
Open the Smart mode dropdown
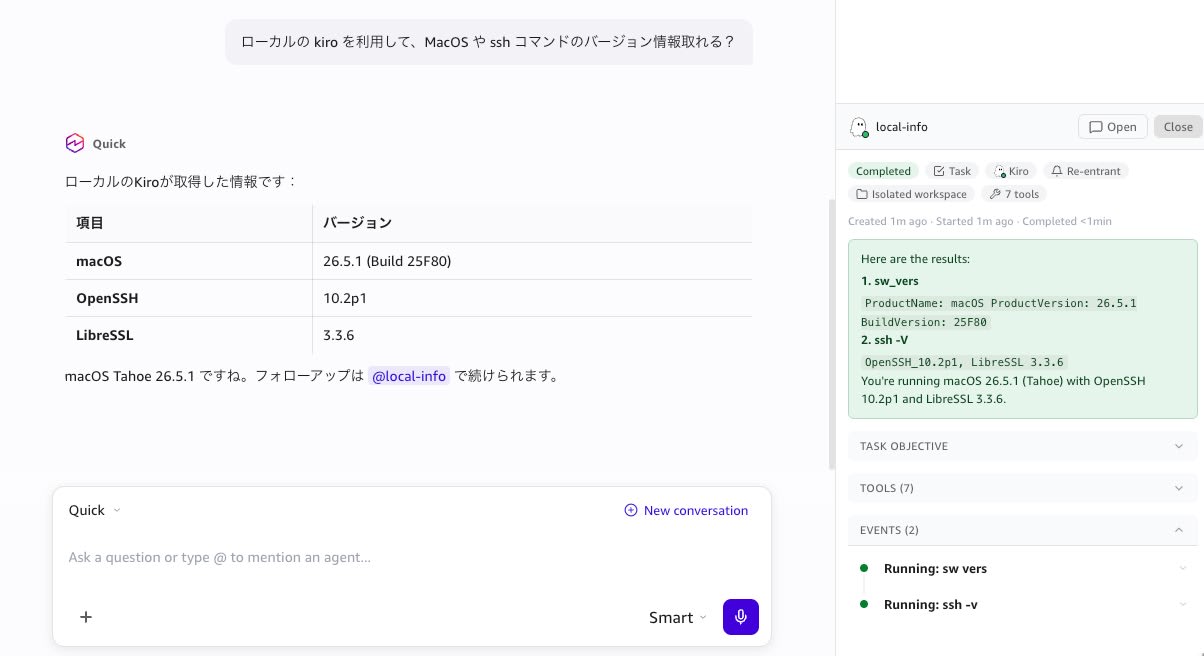[677, 617]
